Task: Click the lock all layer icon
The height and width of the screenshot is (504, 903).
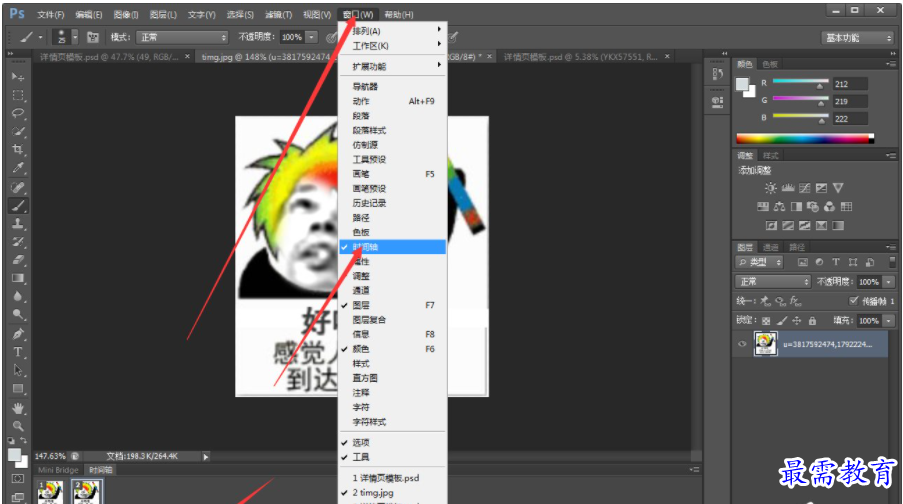Action: 812,321
